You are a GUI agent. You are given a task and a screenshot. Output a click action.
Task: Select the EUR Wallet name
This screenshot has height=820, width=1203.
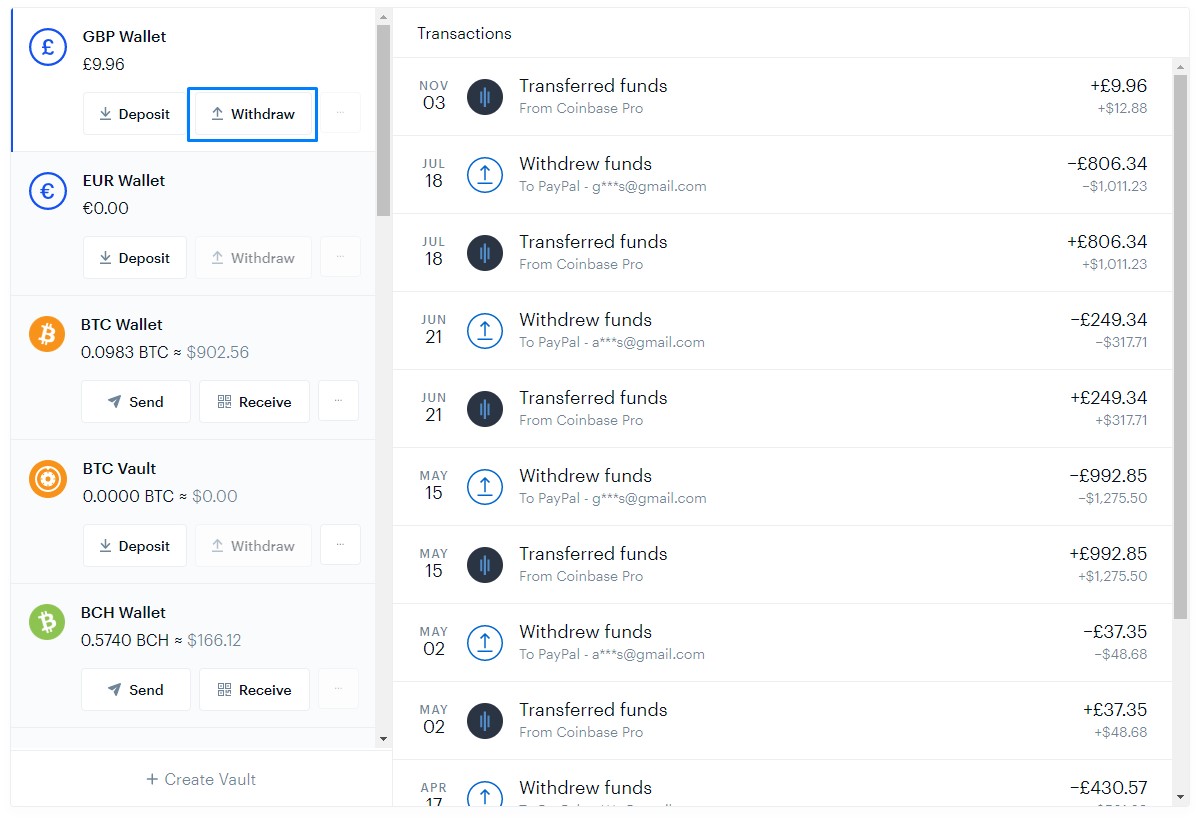124,180
